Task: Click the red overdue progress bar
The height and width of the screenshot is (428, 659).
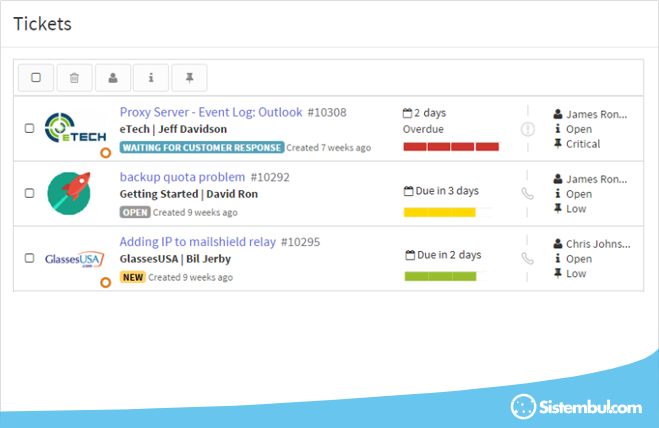Action: [x=450, y=147]
